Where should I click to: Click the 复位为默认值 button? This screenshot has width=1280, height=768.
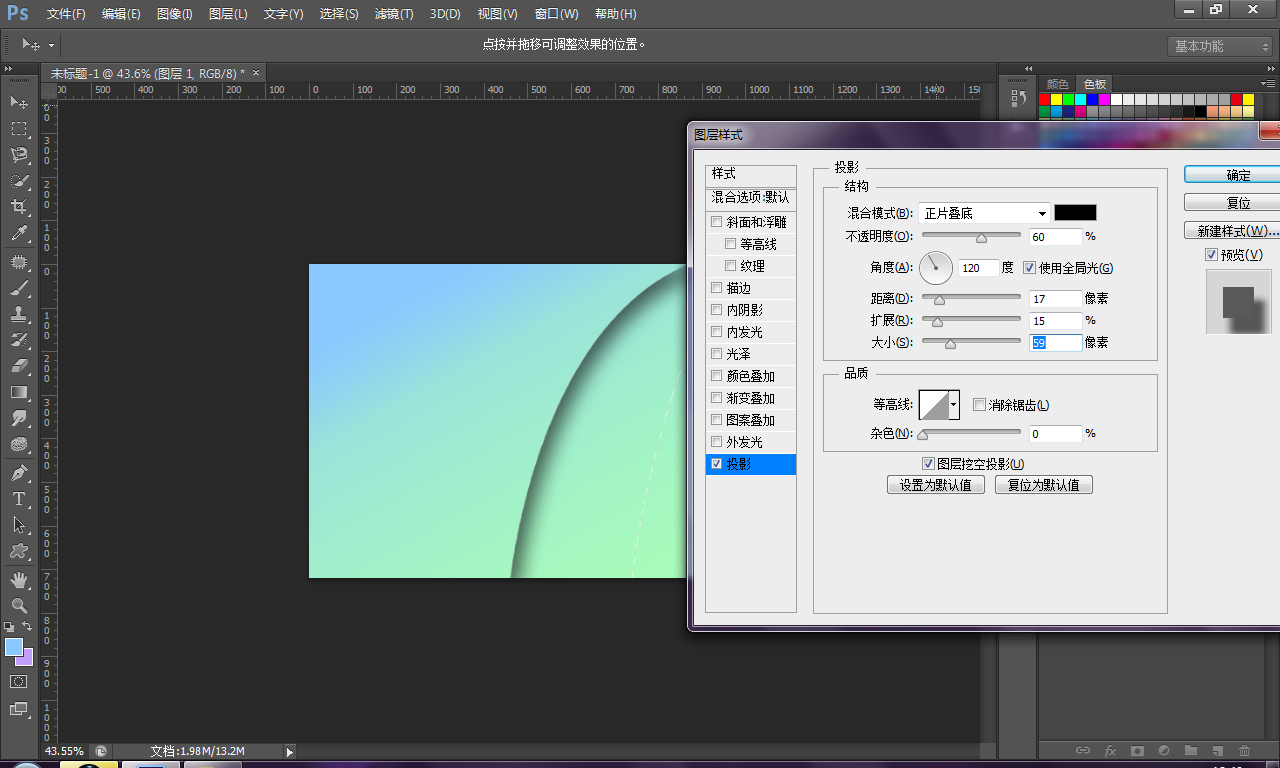(x=1044, y=485)
